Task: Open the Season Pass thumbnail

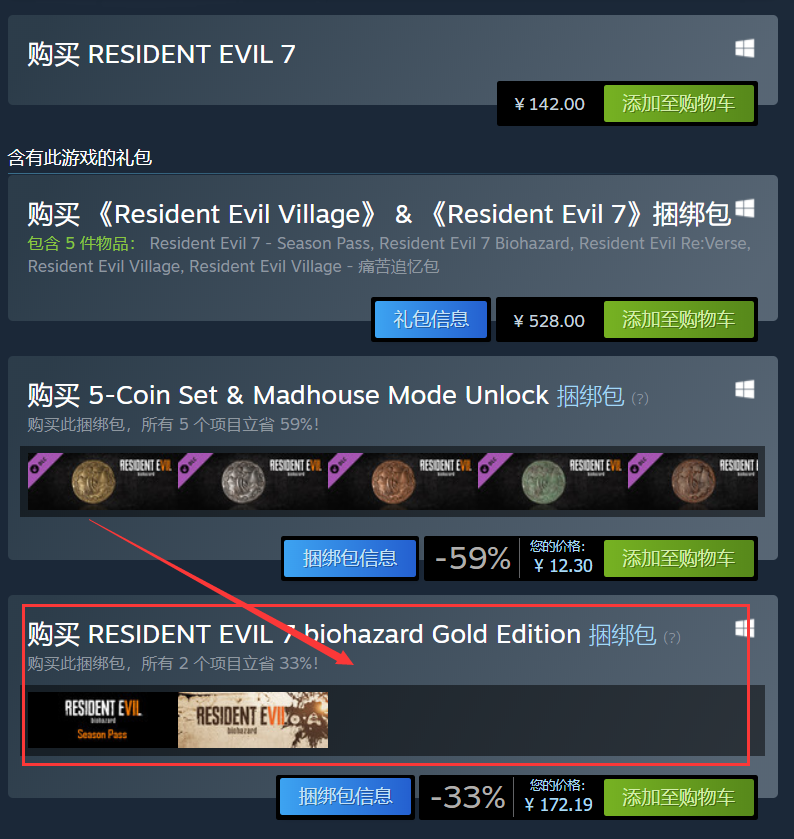Action: tap(103, 720)
